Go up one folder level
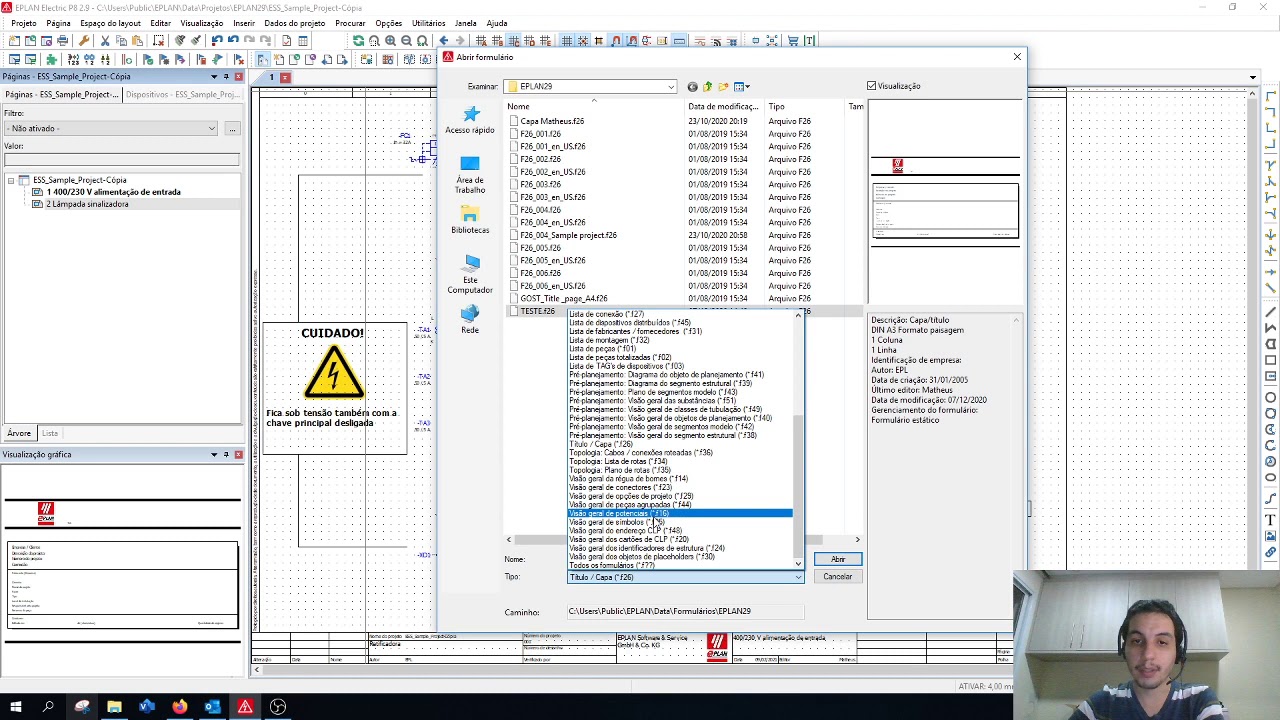Viewport: 1280px width, 720px height. point(707,87)
